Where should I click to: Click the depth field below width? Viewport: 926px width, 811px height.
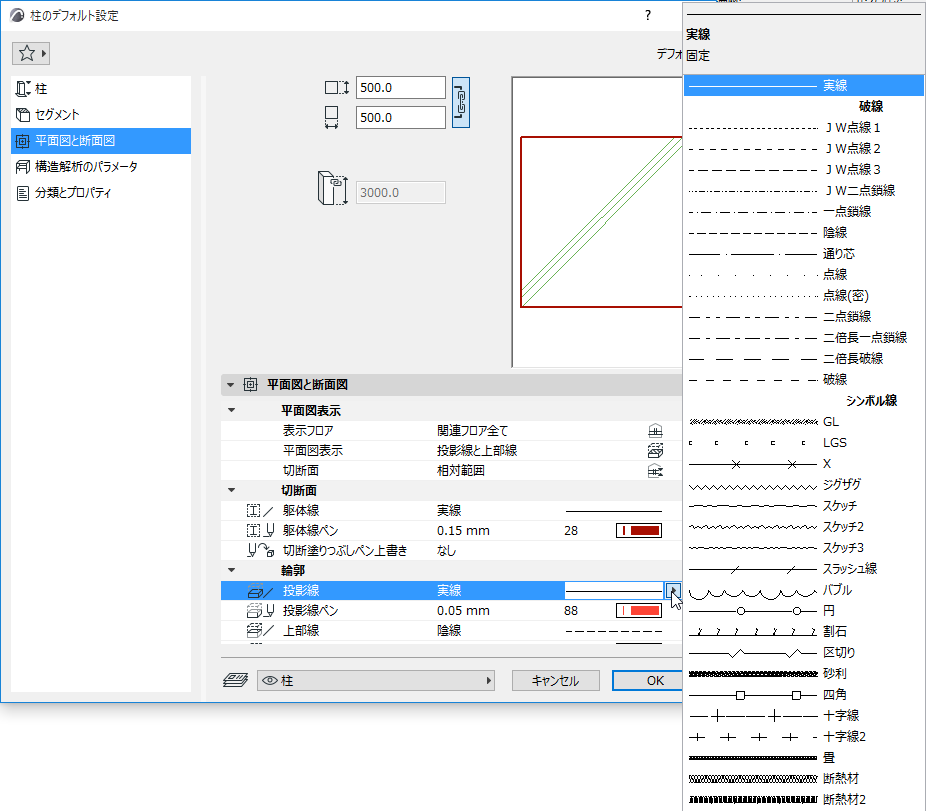[400, 118]
